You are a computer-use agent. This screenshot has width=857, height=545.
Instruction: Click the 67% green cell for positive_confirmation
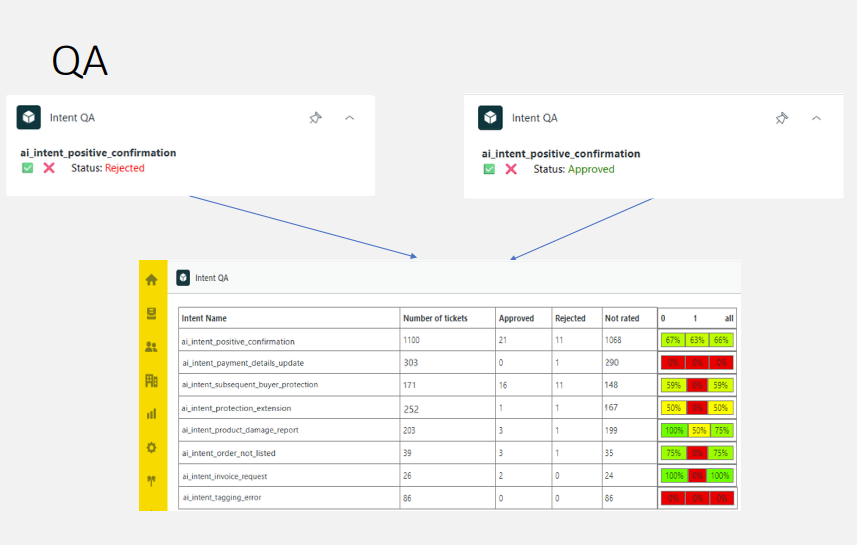(673, 340)
